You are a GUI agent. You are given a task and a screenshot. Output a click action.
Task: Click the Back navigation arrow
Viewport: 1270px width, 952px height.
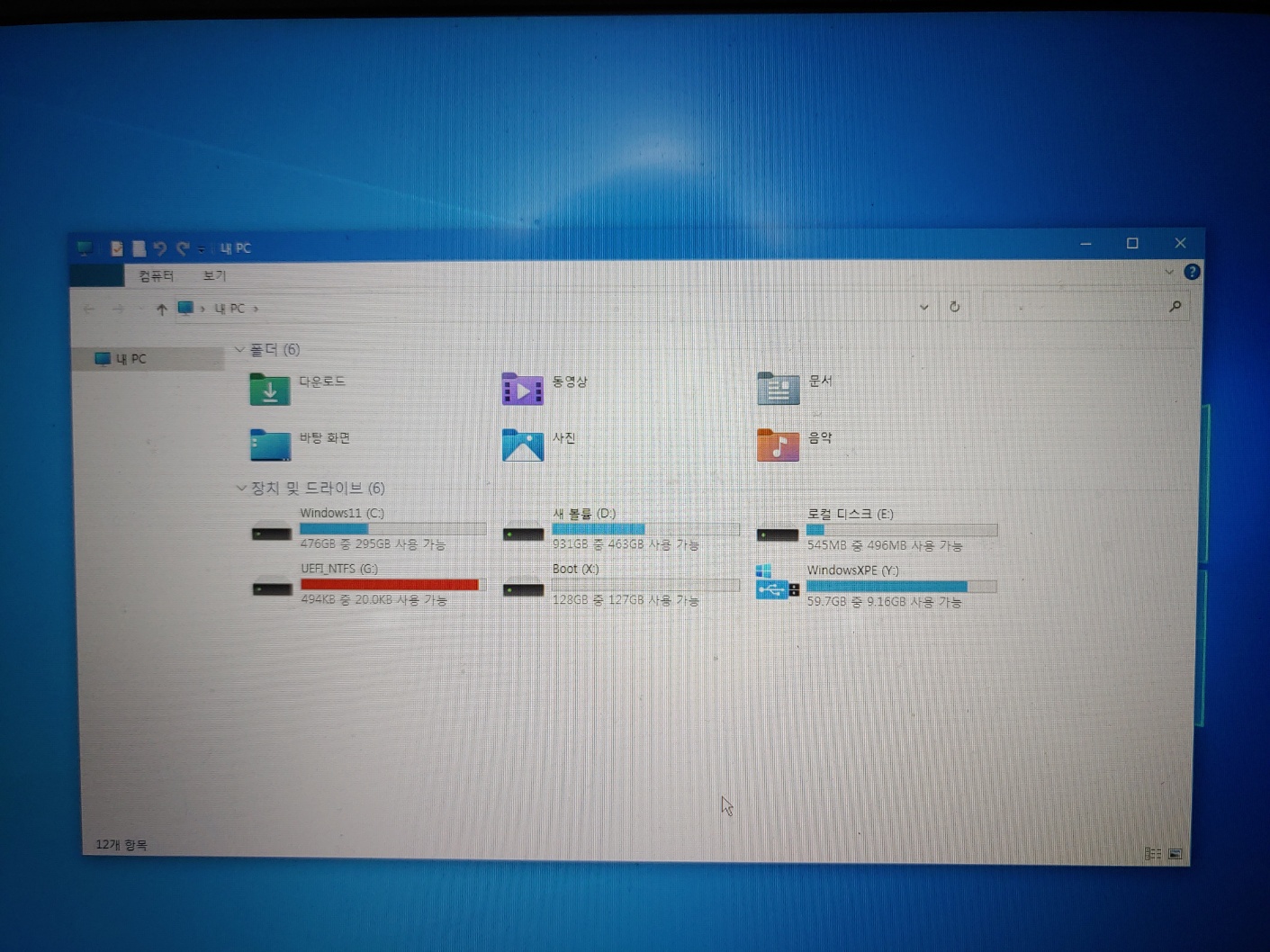[89, 310]
